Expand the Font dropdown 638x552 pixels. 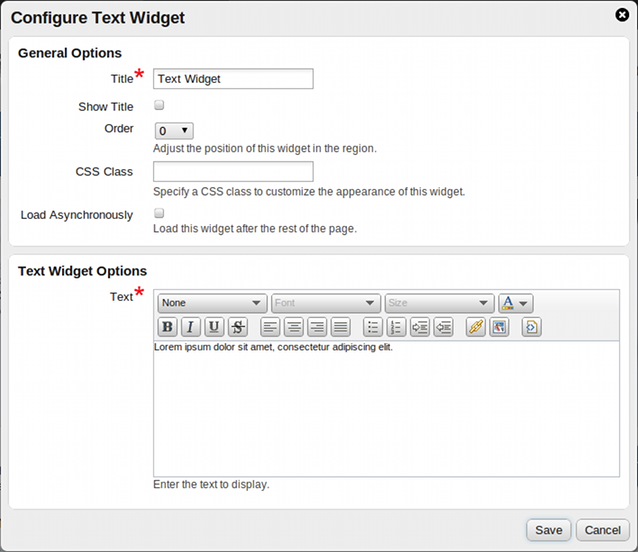click(x=326, y=303)
